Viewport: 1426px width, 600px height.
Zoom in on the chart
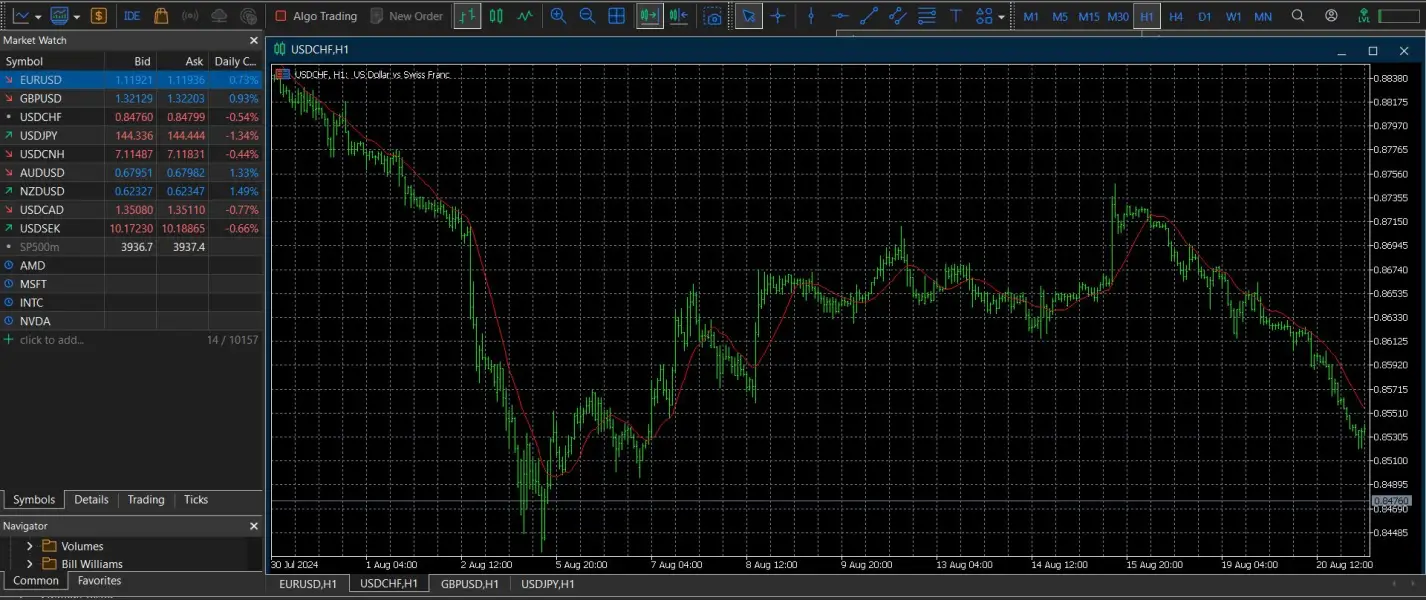pos(558,16)
